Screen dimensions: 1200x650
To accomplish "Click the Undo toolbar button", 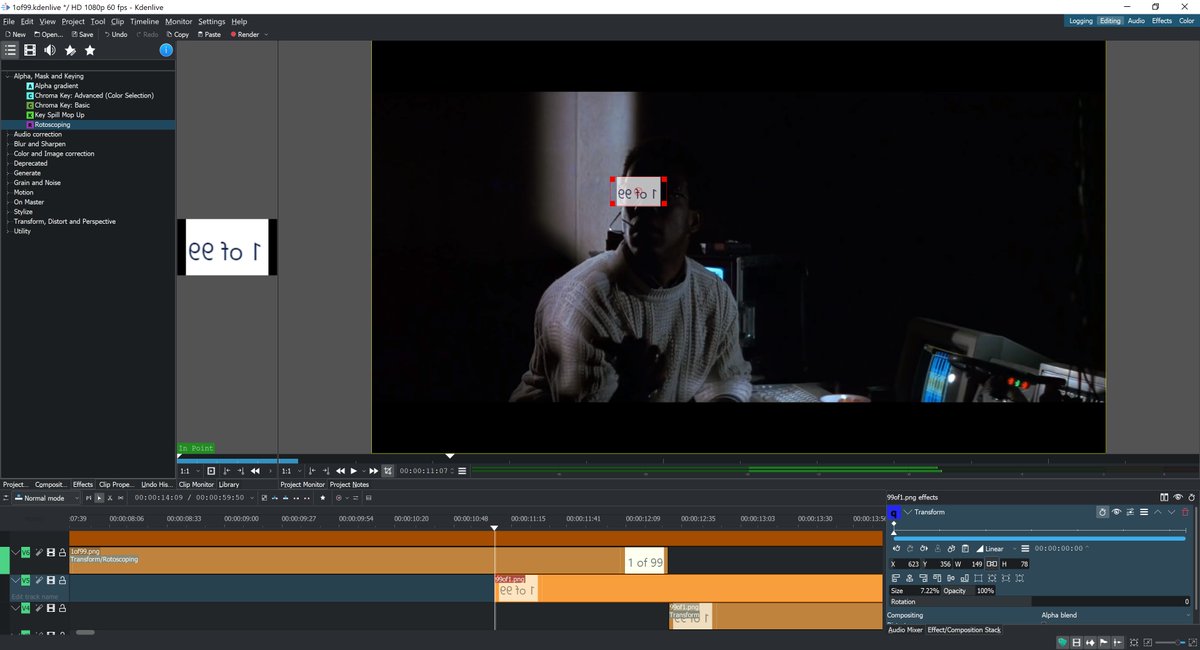I will (115, 34).
